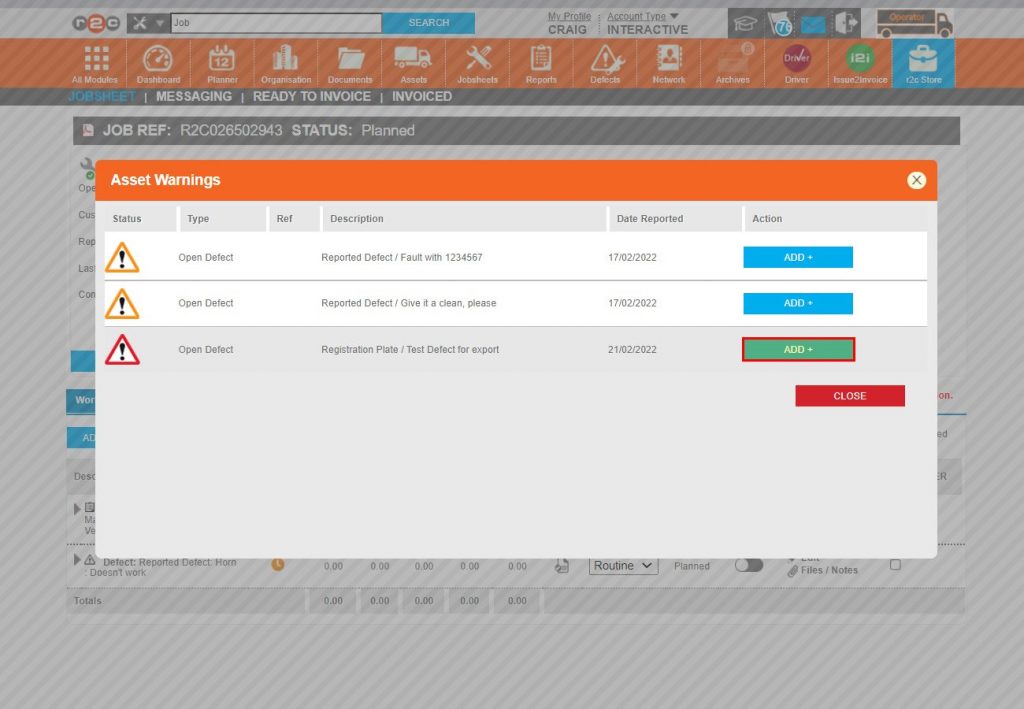Click the Job search input field

pos(276,23)
